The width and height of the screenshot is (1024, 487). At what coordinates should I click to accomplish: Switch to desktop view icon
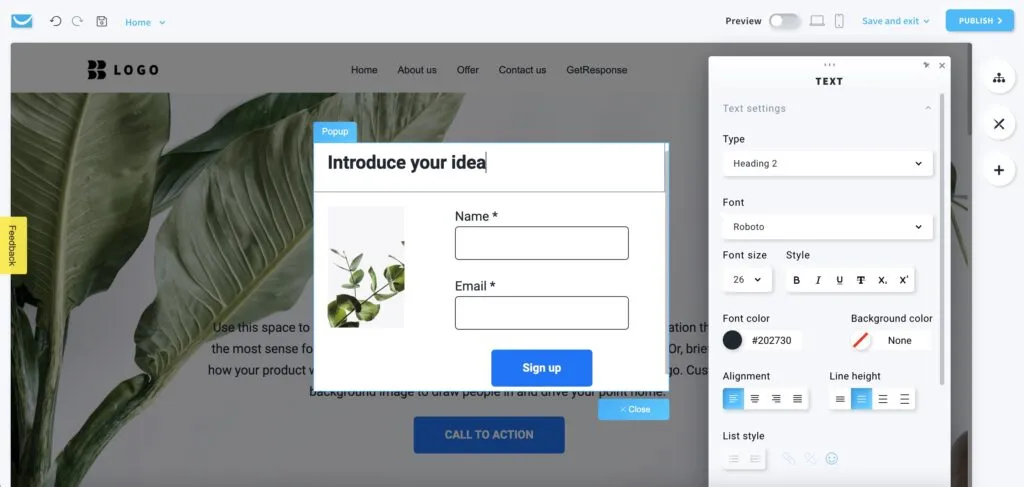coord(817,21)
